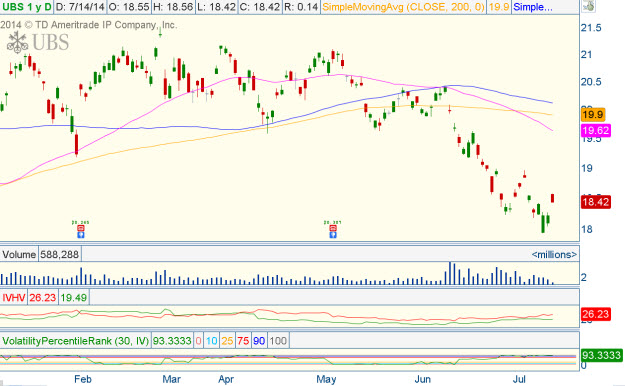
Task: Click the high value H: 18.56
Action: click(x=173, y=7)
